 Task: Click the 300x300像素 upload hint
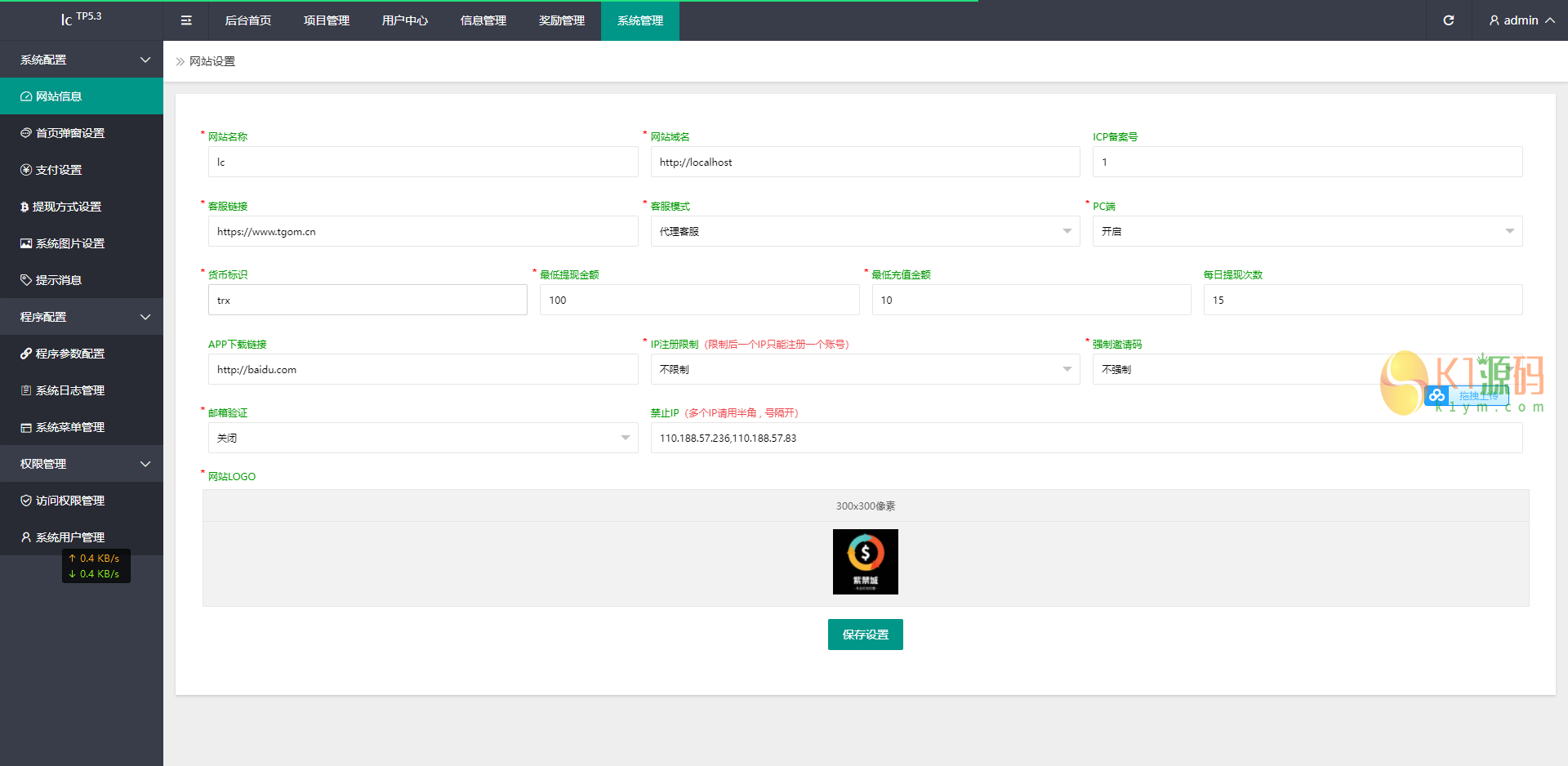point(866,506)
